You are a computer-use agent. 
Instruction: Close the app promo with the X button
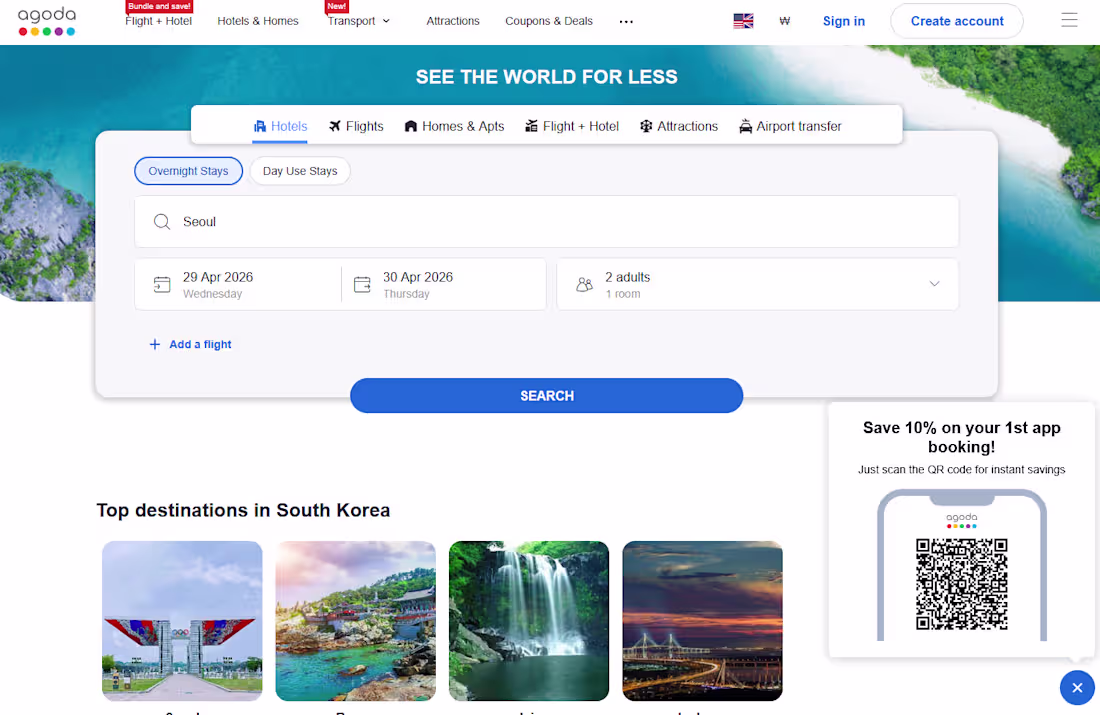click(x=1077, y=688)
